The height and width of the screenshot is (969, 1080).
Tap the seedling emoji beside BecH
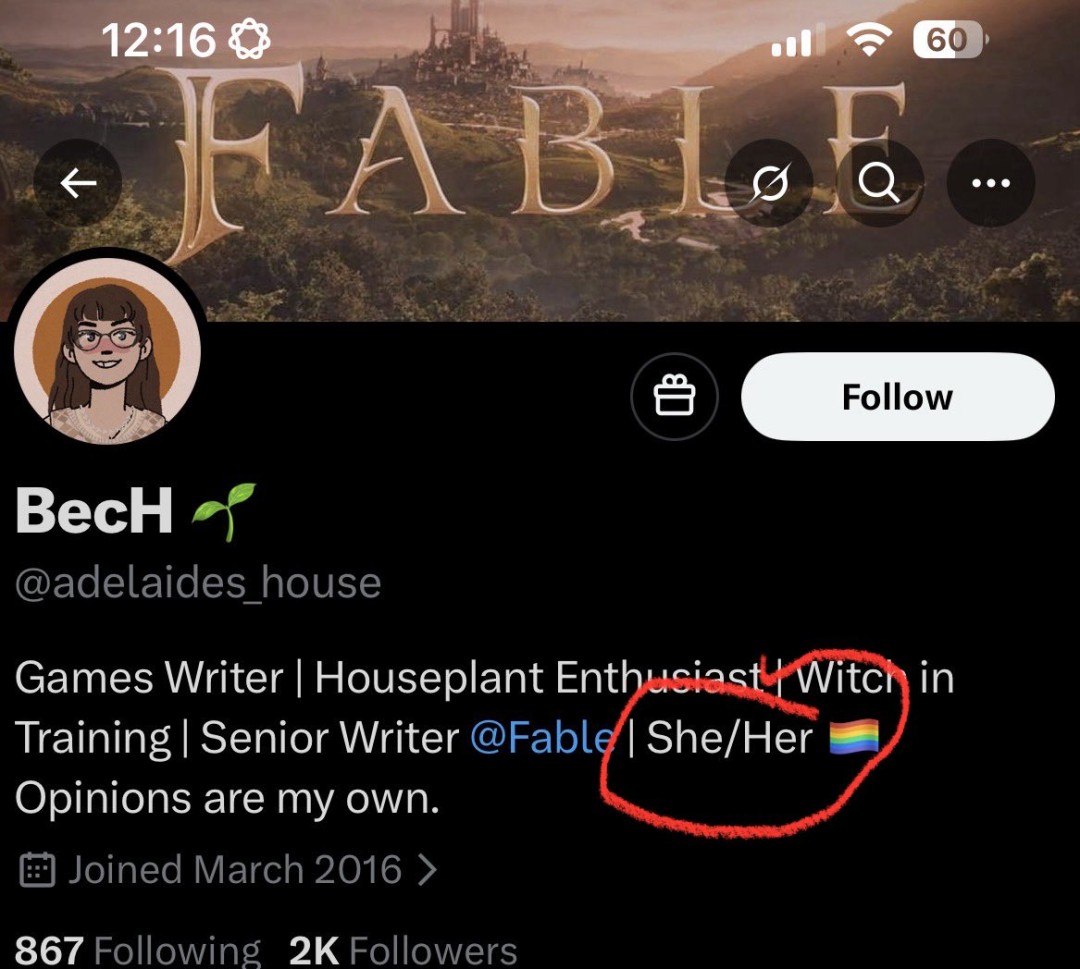tap(225, 512)
